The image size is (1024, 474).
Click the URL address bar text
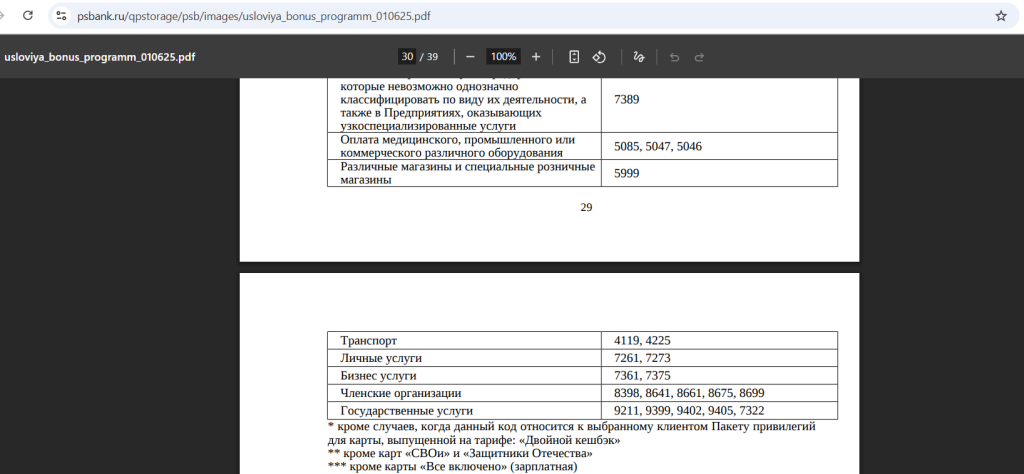[253, 16]
